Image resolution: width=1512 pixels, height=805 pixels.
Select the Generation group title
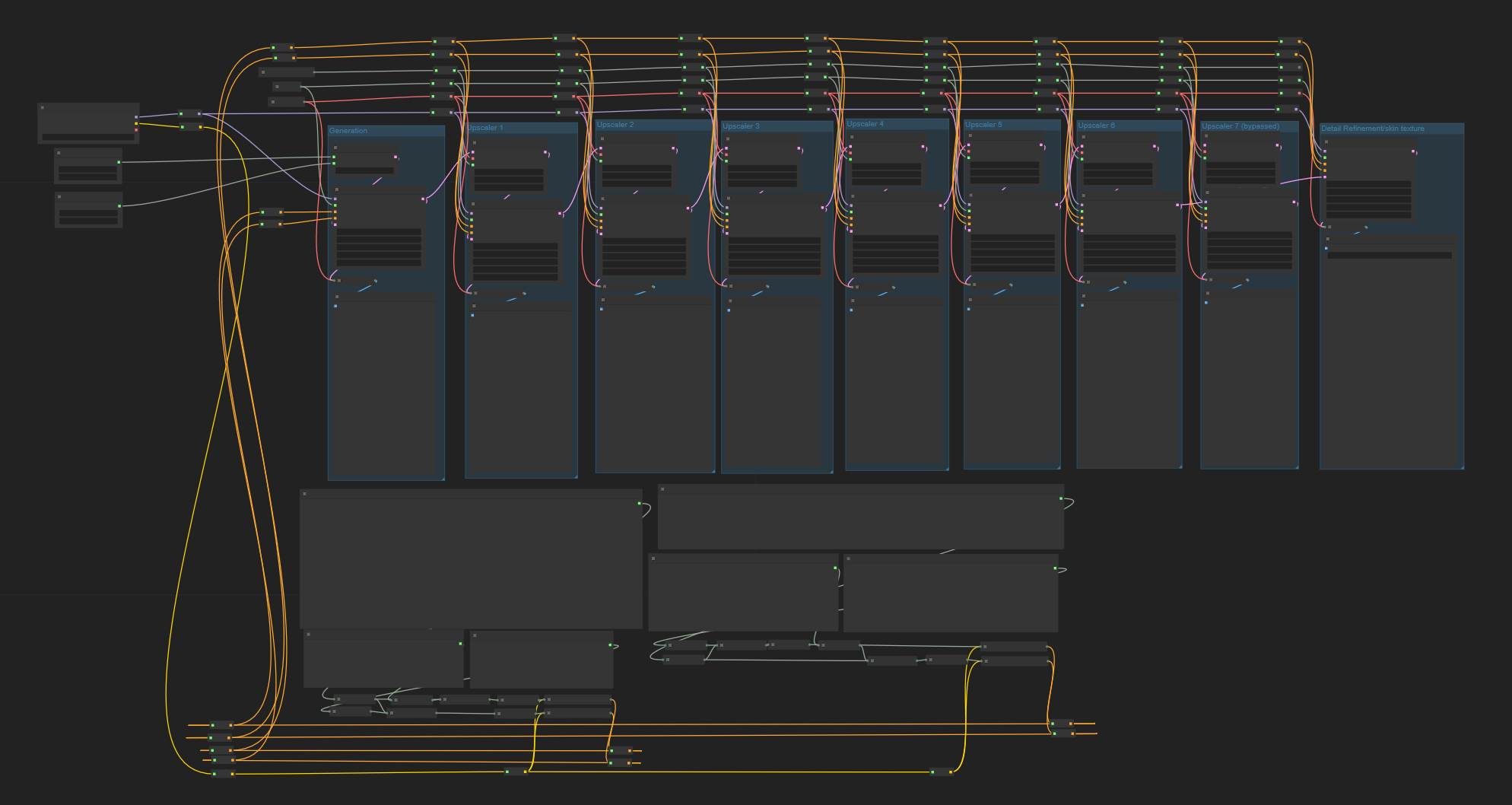348,131
